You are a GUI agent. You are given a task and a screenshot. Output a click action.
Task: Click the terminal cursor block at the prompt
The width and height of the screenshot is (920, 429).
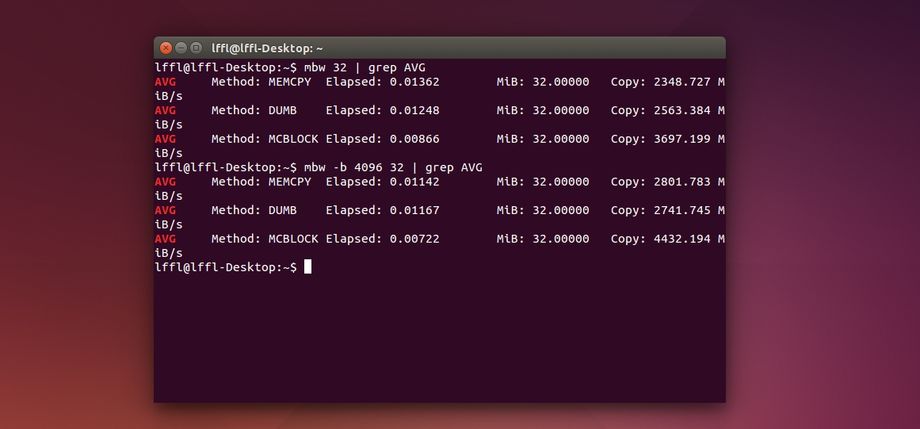pos(307,267)
